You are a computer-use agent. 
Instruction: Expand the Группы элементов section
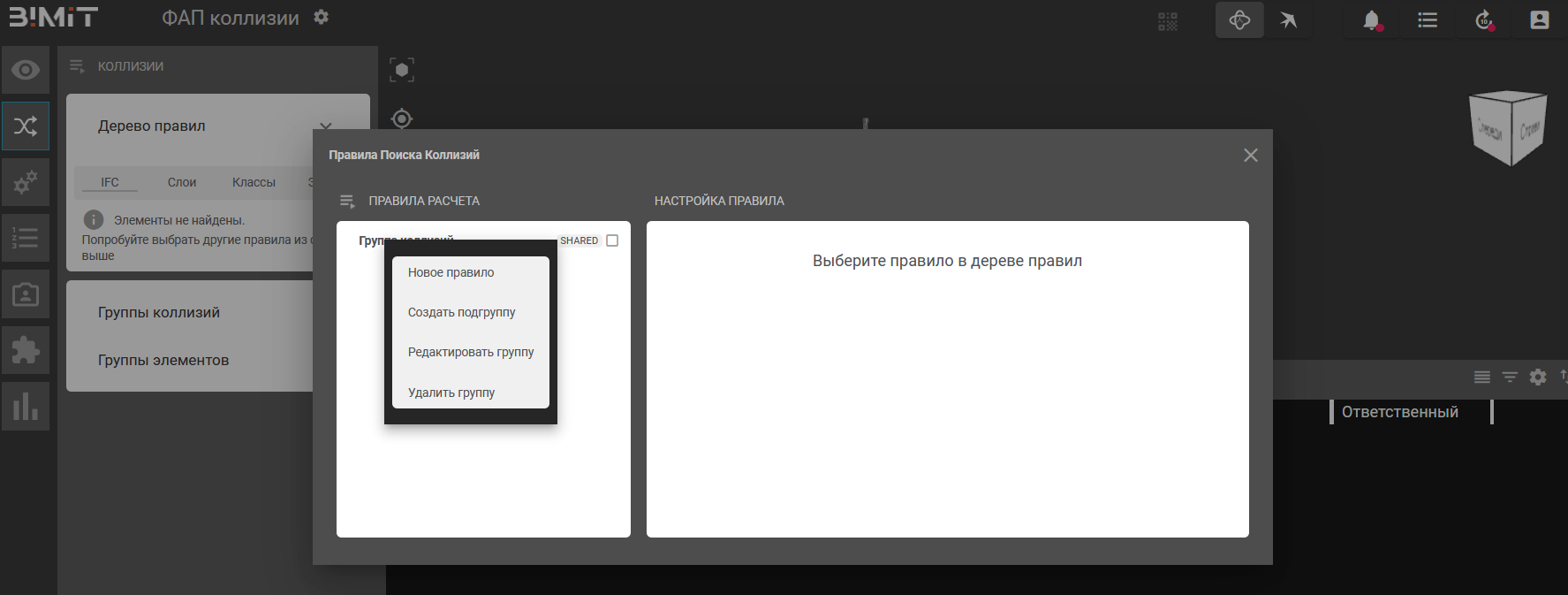point(163,361)
